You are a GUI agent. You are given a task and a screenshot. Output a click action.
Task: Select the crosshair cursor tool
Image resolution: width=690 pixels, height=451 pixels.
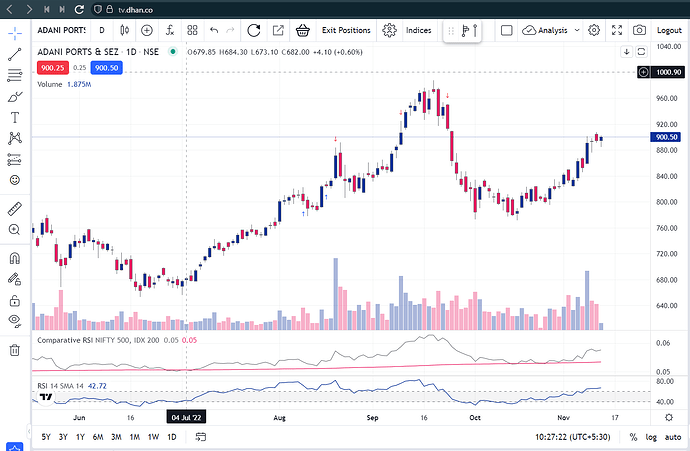[x=15, y=33]
